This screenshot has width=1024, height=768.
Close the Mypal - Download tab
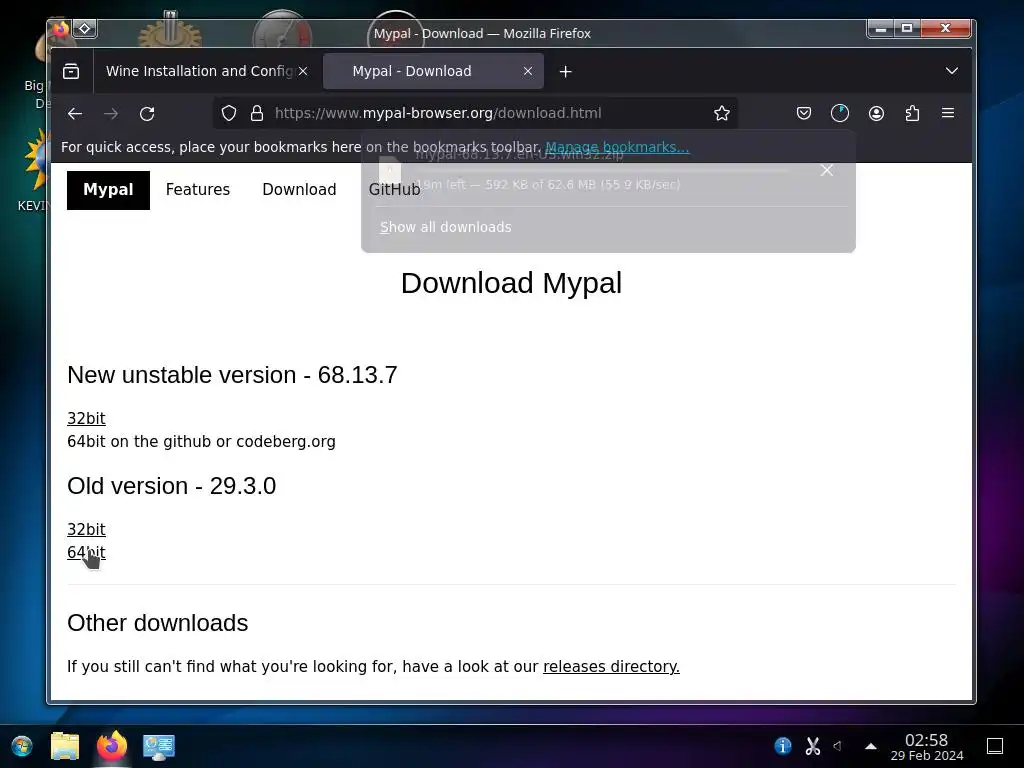pos(528,71)
